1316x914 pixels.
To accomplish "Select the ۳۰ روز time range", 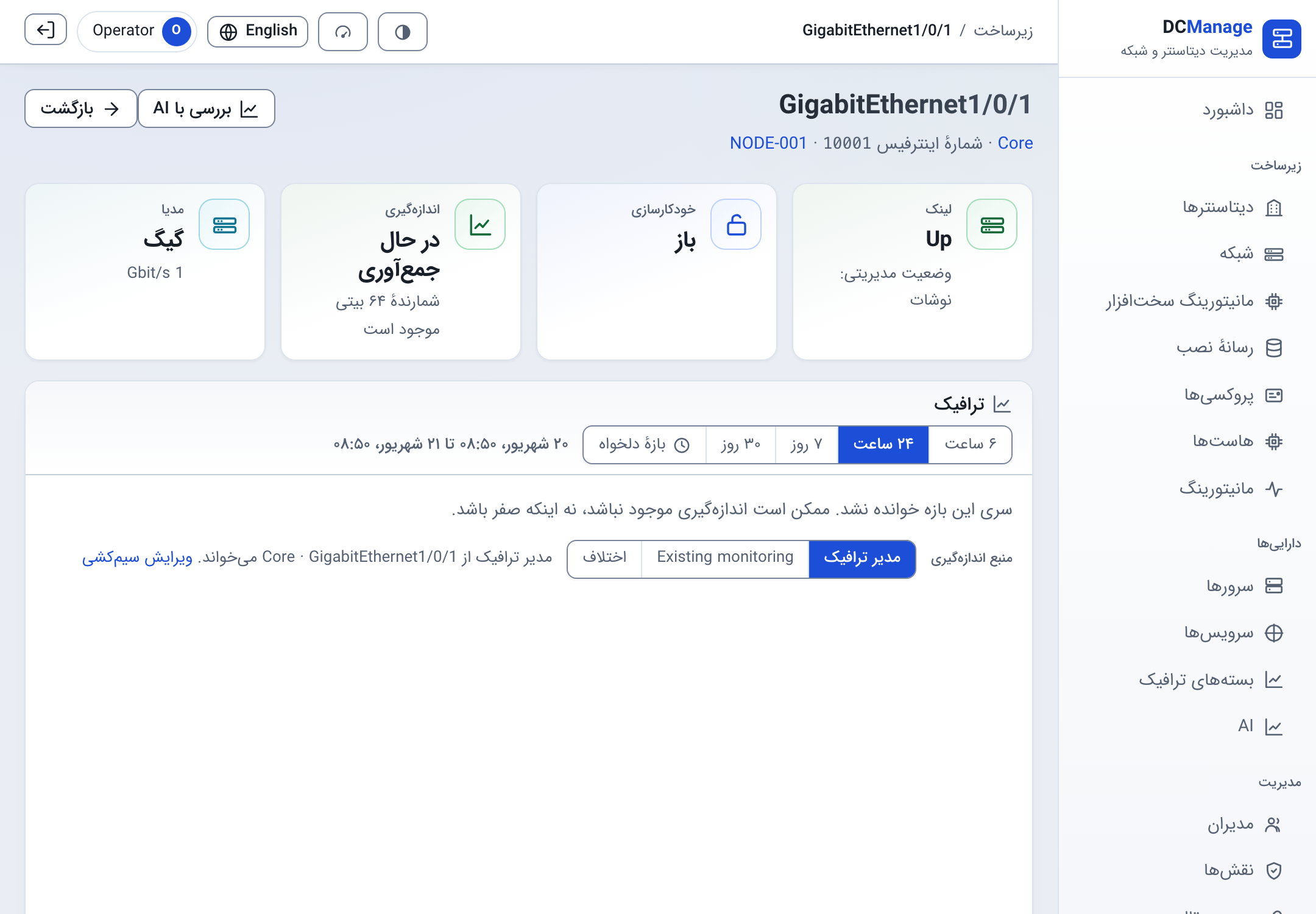I will pos(740,444).
